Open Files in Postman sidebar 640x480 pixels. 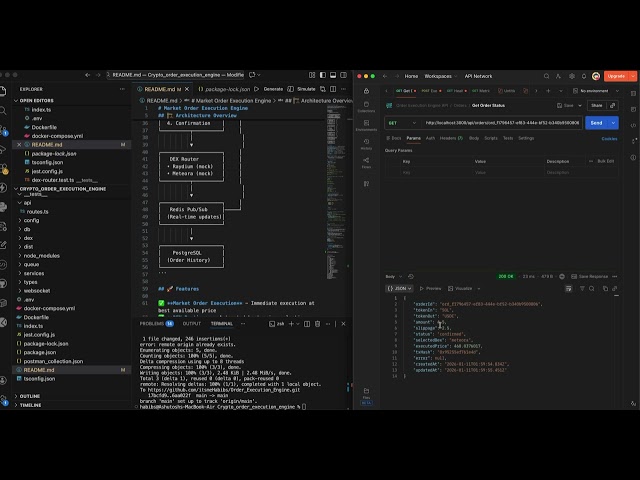(366, 393)
